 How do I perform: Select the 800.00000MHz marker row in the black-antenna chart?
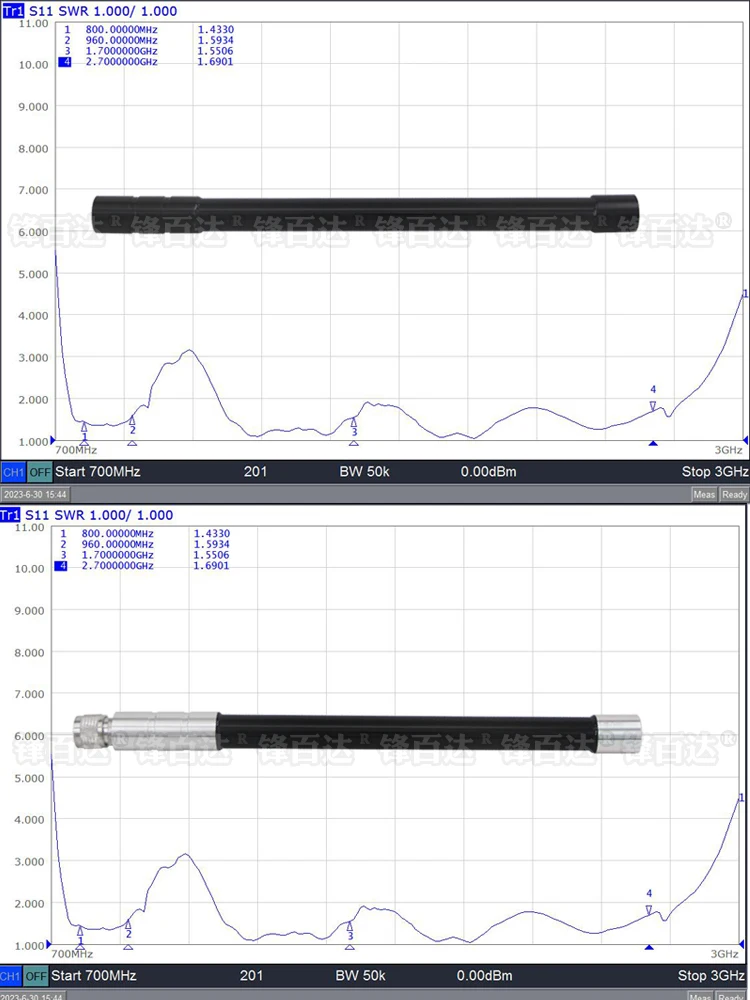pos(149,29)
